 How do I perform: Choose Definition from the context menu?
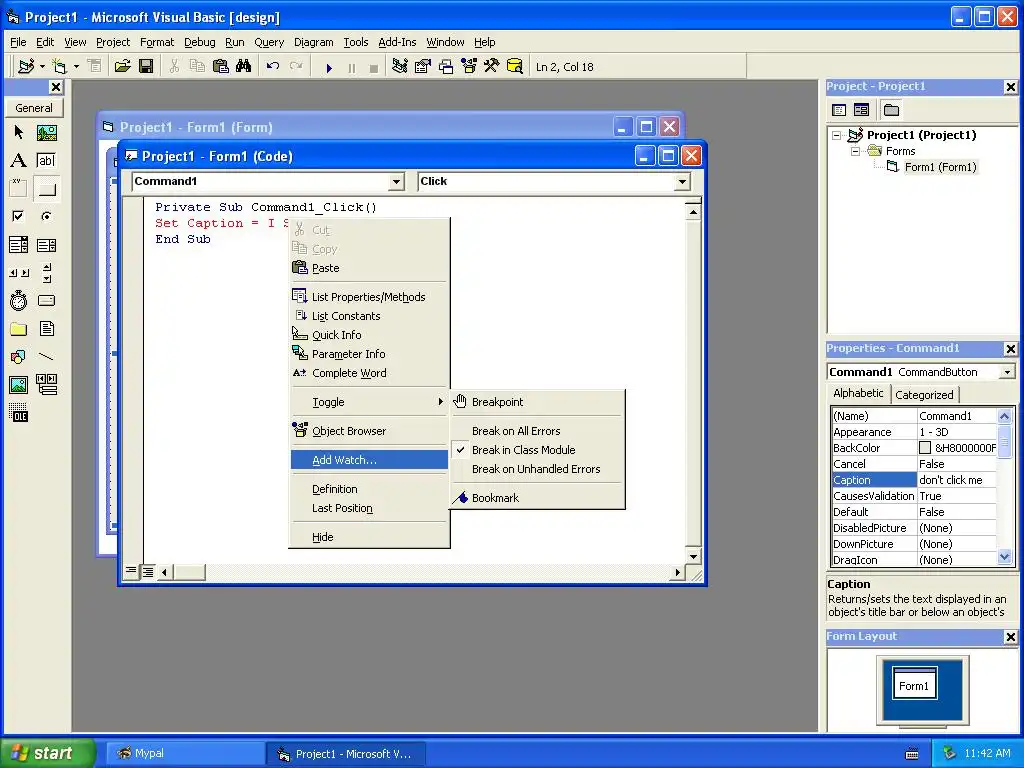pyautogui.click(x=369, y=488)
